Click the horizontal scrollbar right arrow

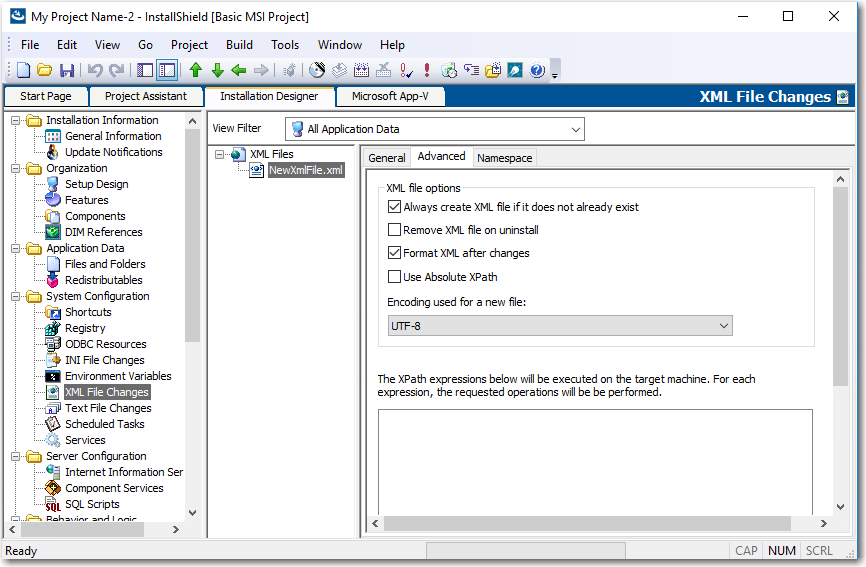pyautogui.click(x=823, y=524)
